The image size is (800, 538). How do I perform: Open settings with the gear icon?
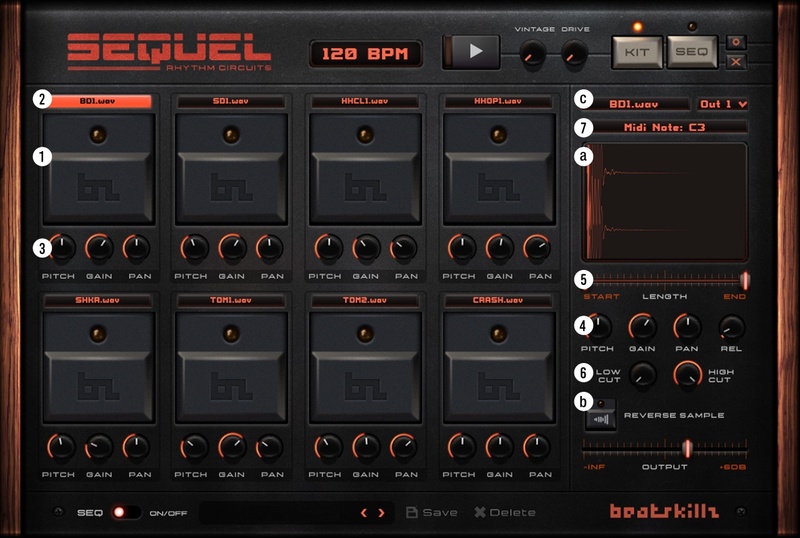[x=736, y=42]
